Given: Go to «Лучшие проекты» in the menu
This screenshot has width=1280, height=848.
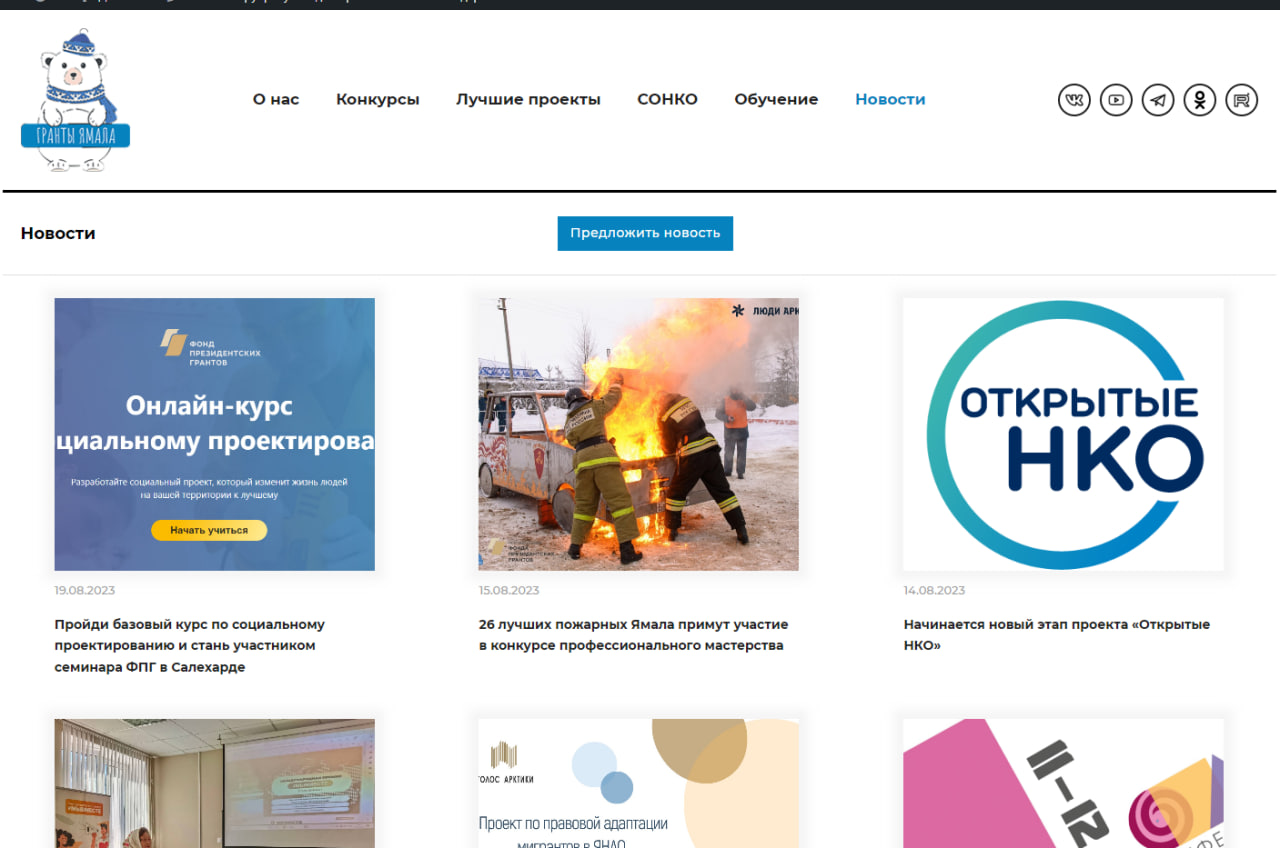Looking at the screenshot, I should 528,100.
